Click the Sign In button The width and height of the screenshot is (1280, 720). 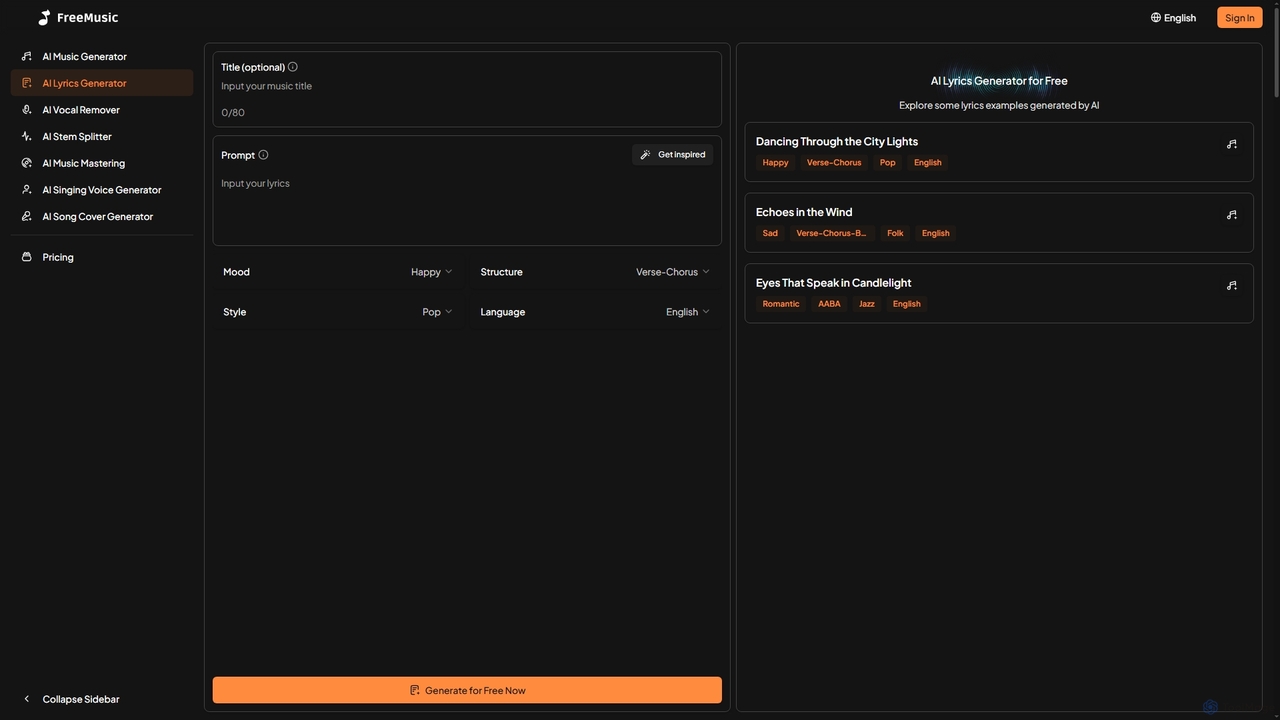(1239, 18)
